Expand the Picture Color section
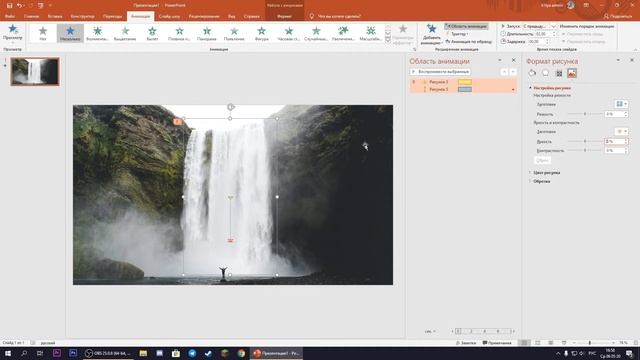Viewport: 640px width, 360px height. tap(530, 173)
